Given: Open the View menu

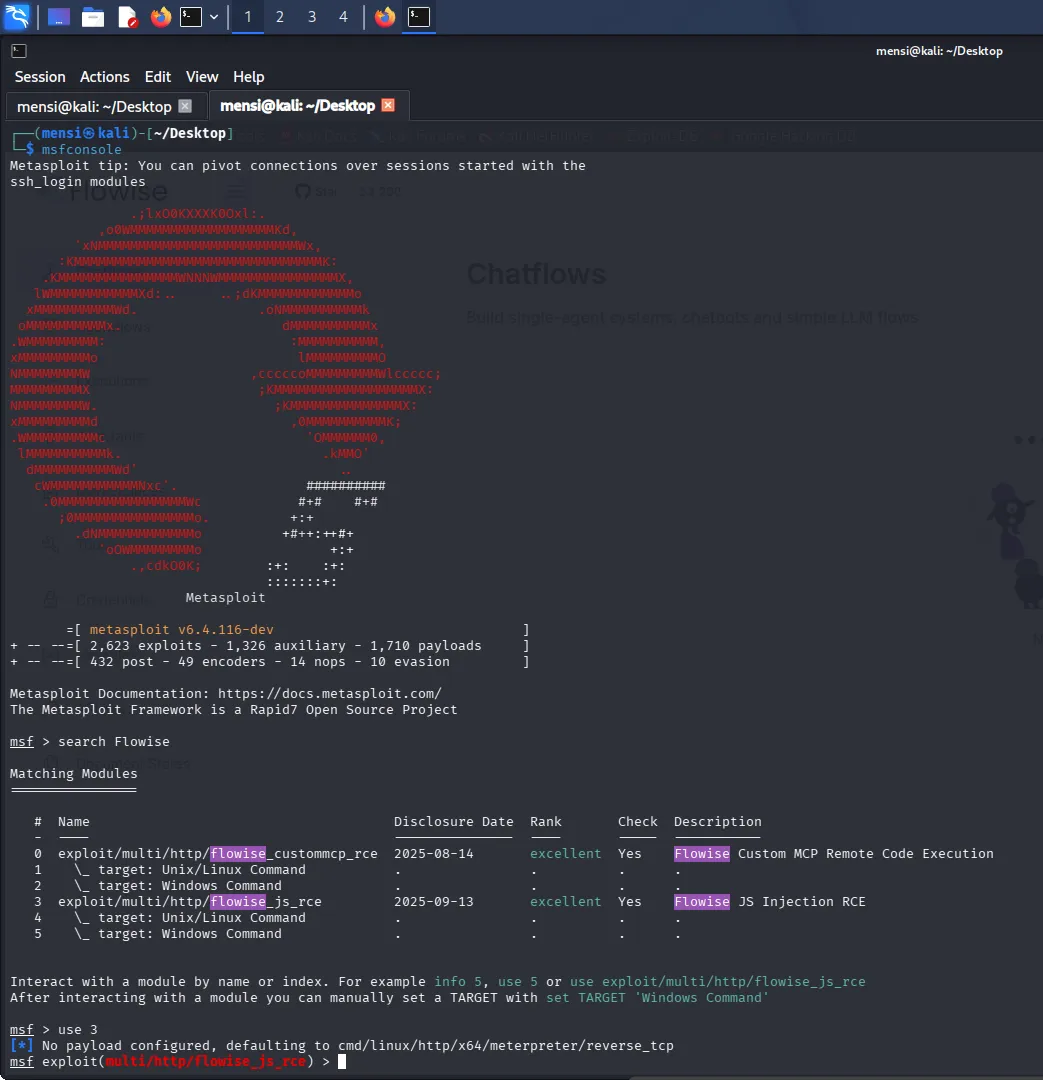Looking at the screenshot, I should point(202,76).
